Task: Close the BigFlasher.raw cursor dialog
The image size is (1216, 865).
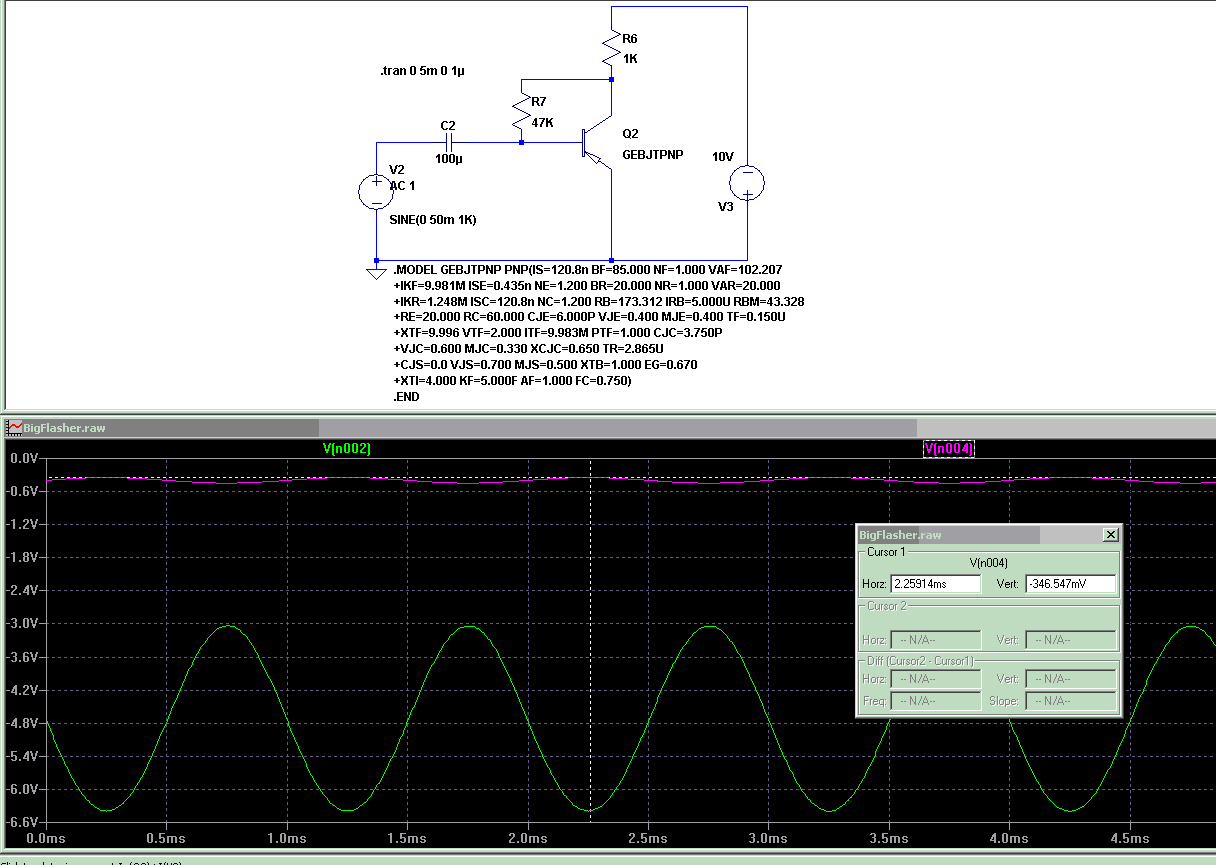Action: 1110,535
